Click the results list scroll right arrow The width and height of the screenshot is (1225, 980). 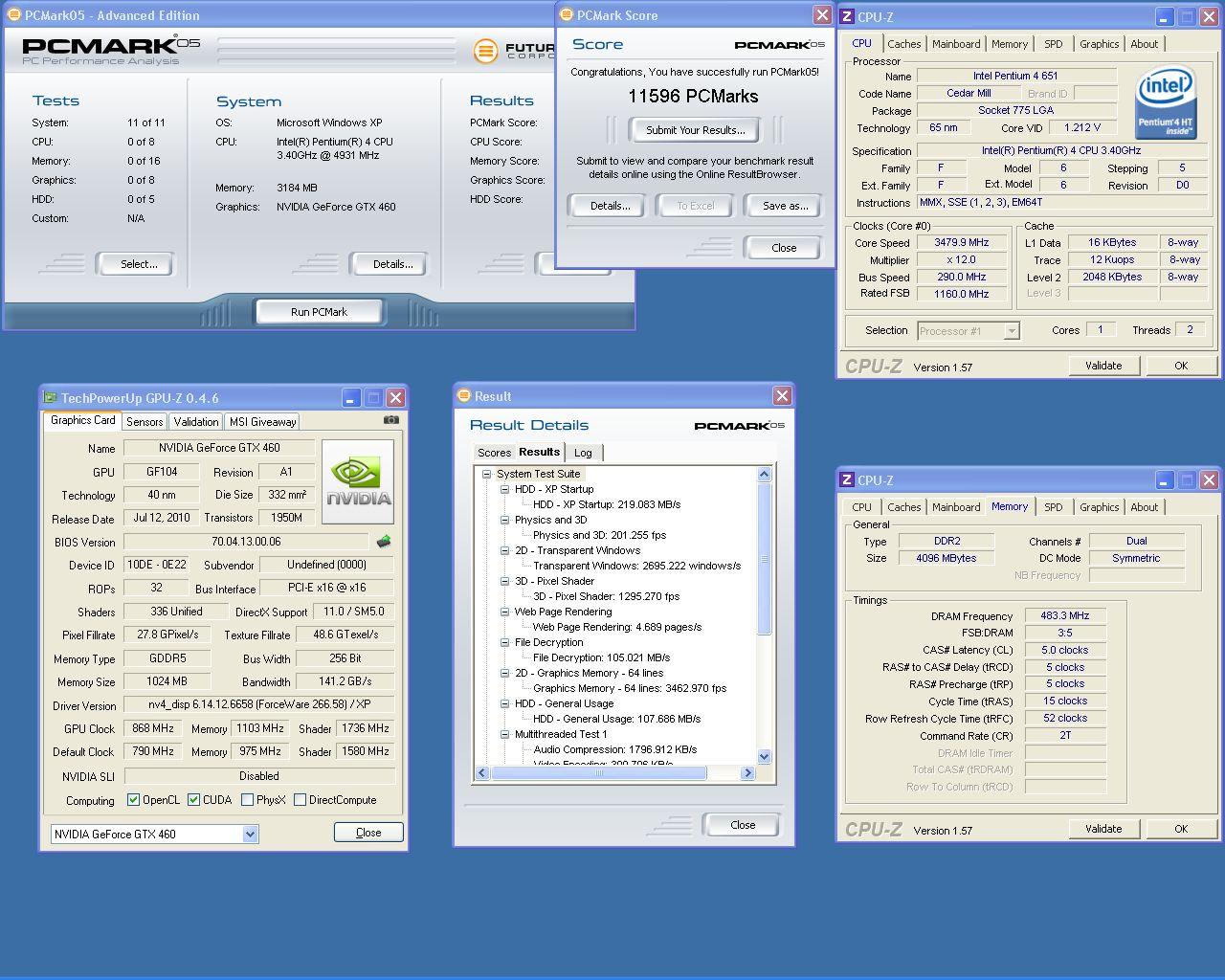click(x=747, y=773)
